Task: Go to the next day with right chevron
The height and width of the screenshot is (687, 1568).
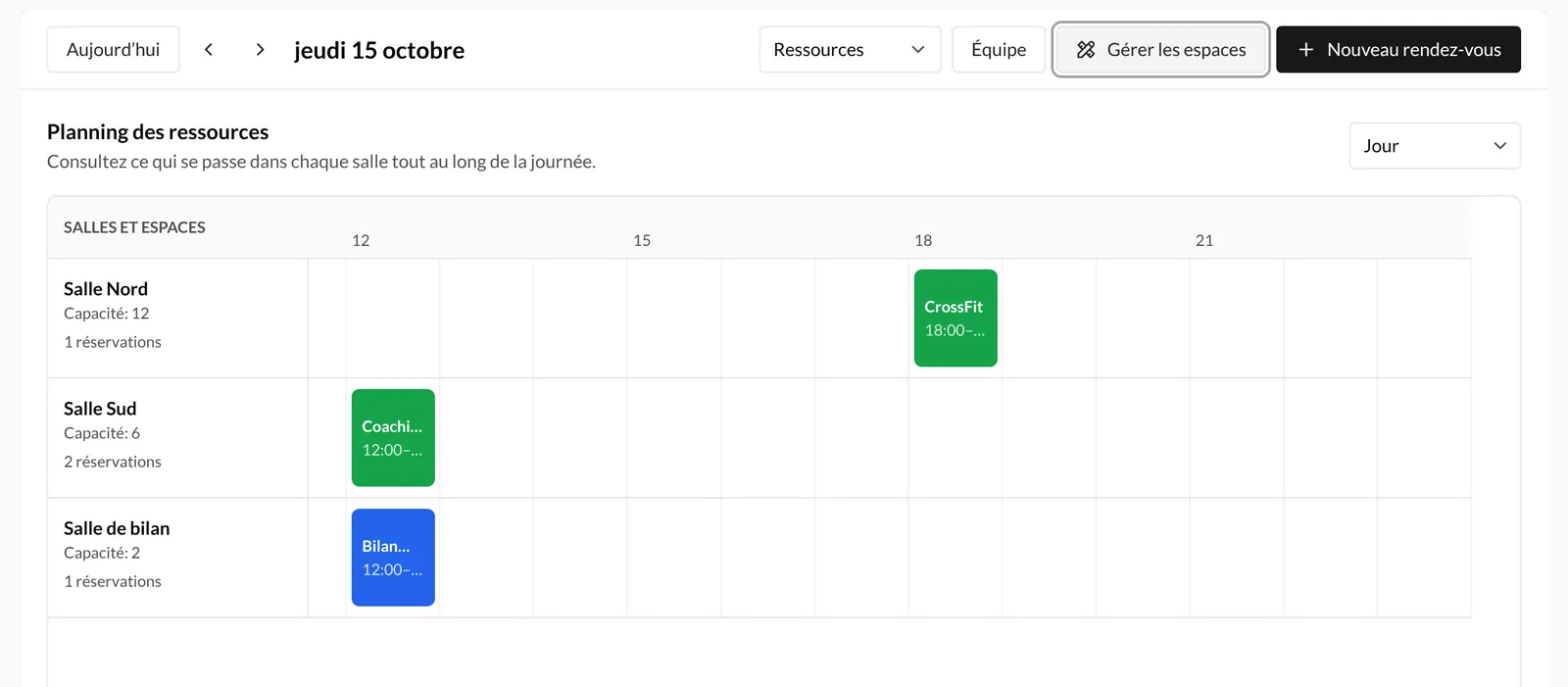Action: coord(260,50)
